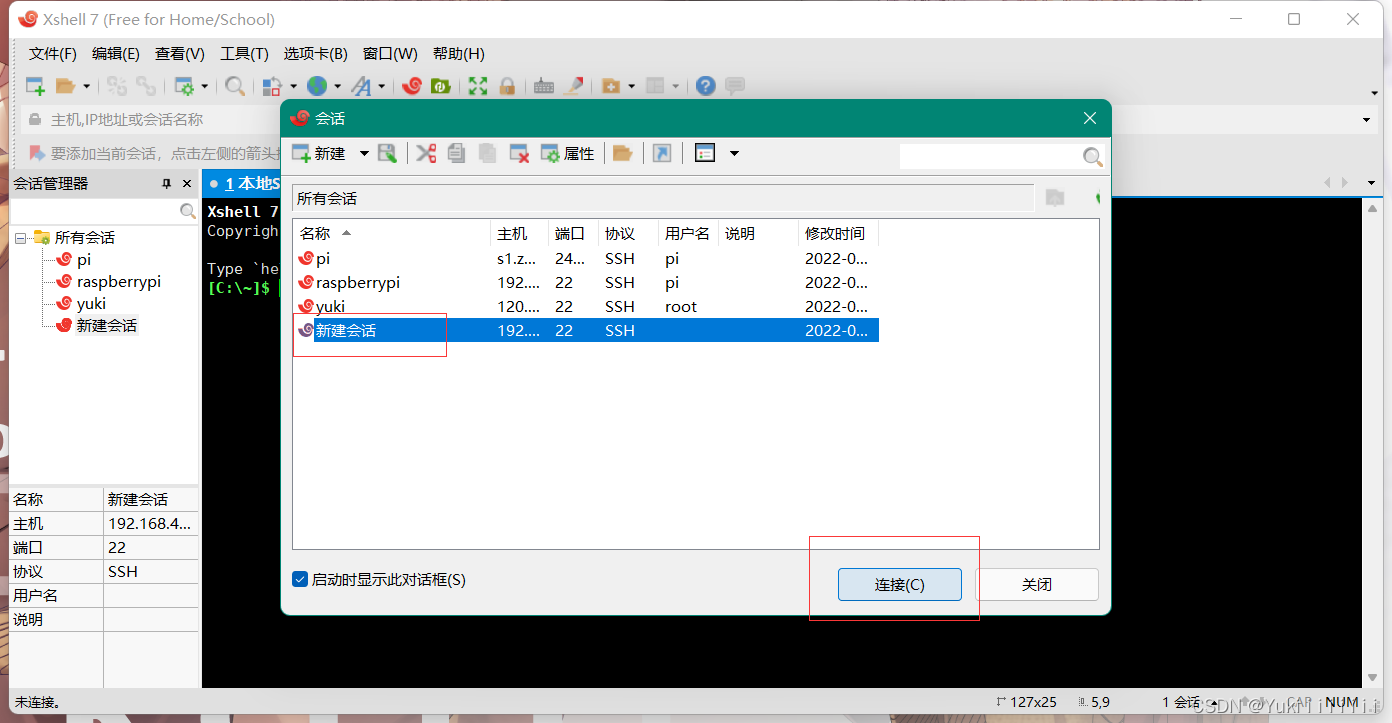Click the padlock lock screen icon
Image resolution: width=1392 pixels, height=723 pixels.
click(507, 86)
